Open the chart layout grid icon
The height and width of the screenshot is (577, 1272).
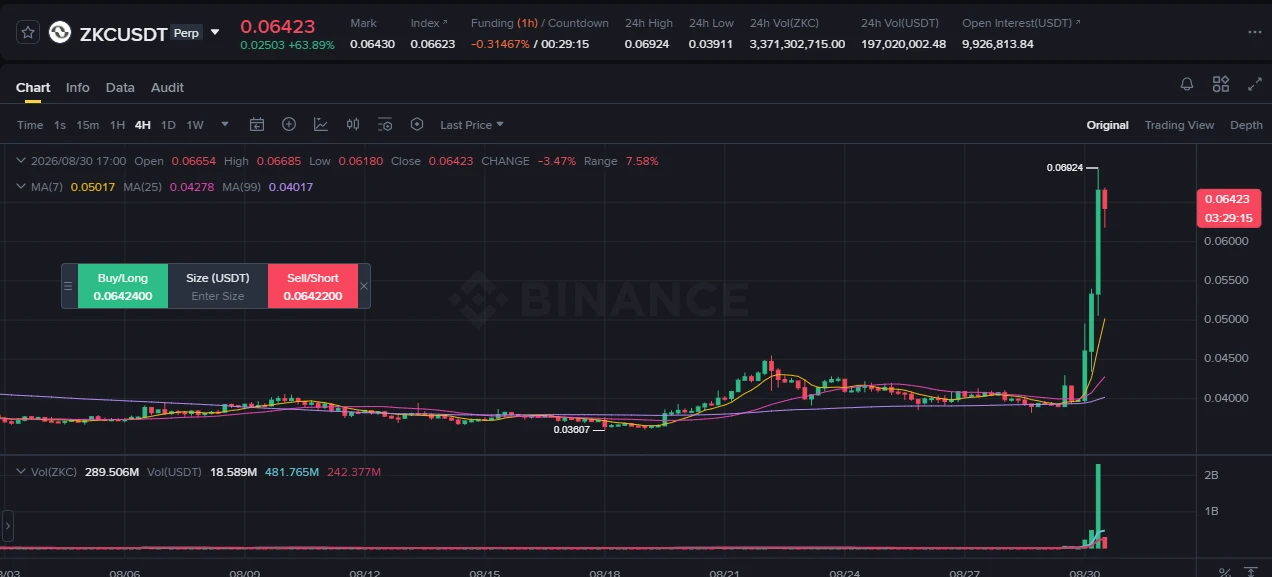pyautogui.click(x=1221, y=84)
